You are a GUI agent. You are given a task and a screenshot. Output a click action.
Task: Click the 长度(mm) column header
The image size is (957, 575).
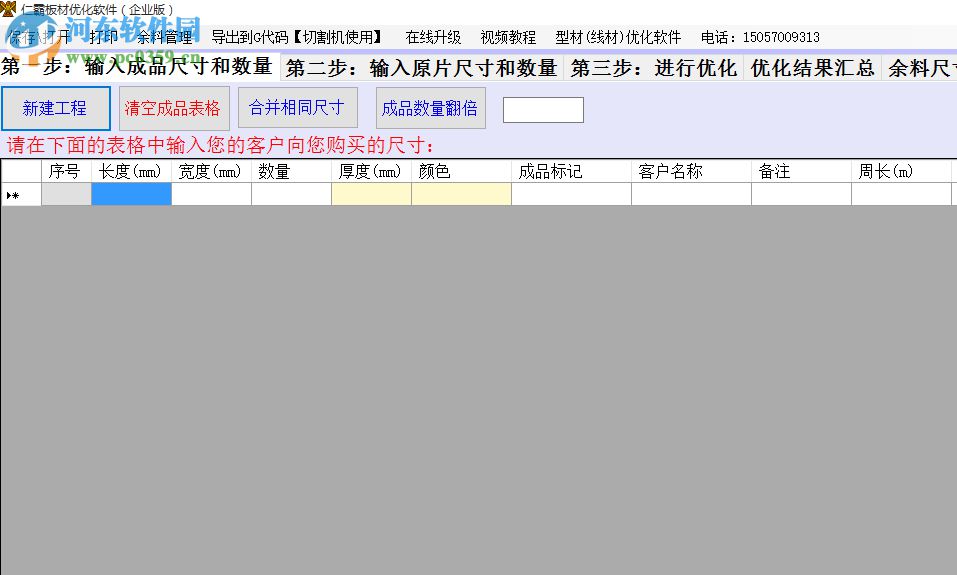tap(131, 171)
